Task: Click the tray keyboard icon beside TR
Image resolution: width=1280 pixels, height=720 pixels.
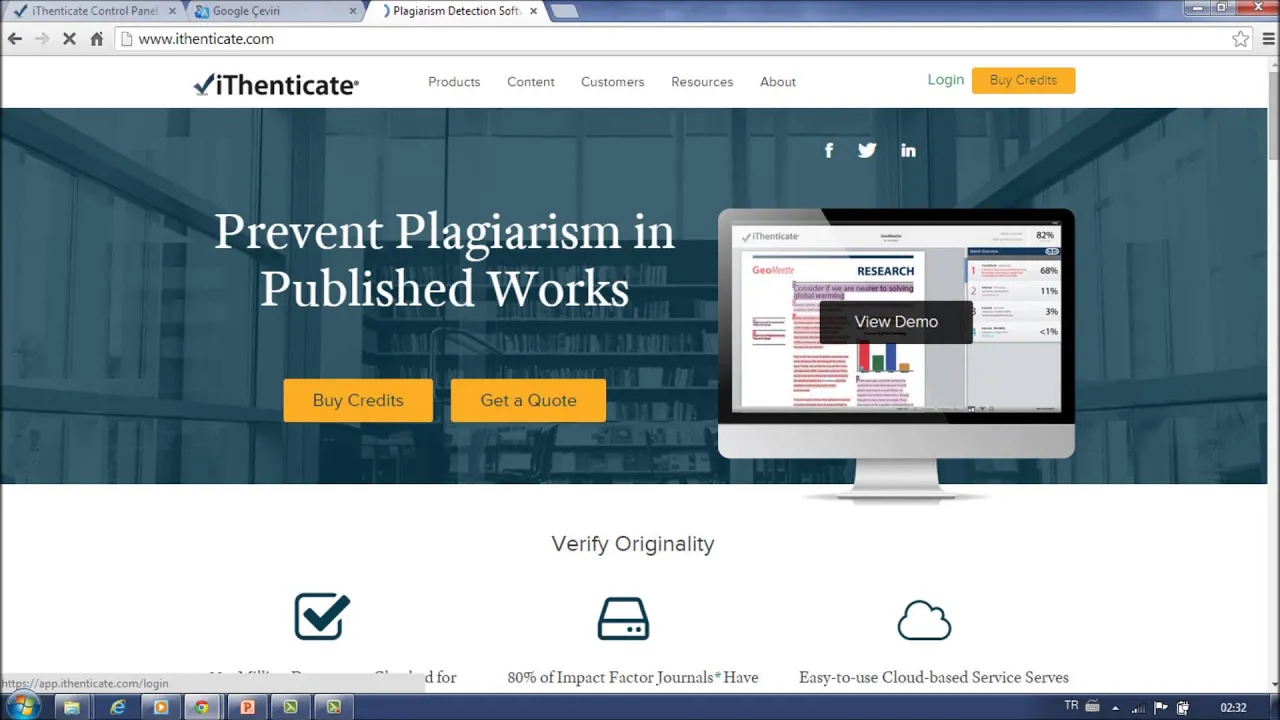Action: tap(1093, 707)
